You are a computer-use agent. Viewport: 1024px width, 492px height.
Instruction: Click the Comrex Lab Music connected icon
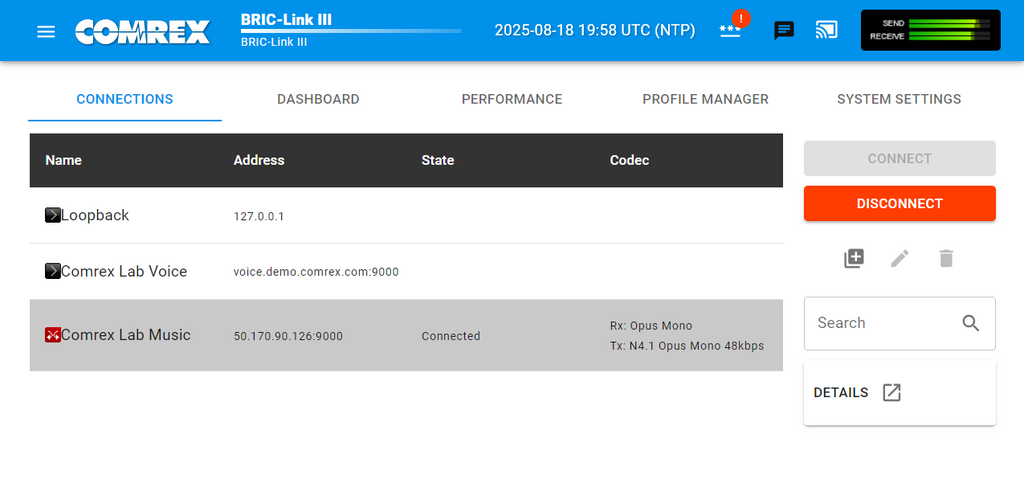(x=53, y=335)
